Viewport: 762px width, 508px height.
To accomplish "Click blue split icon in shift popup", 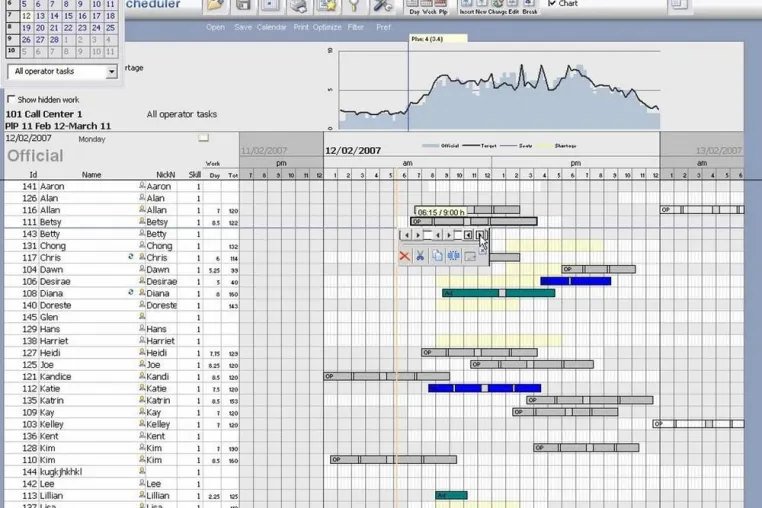I will click(453, 256).
